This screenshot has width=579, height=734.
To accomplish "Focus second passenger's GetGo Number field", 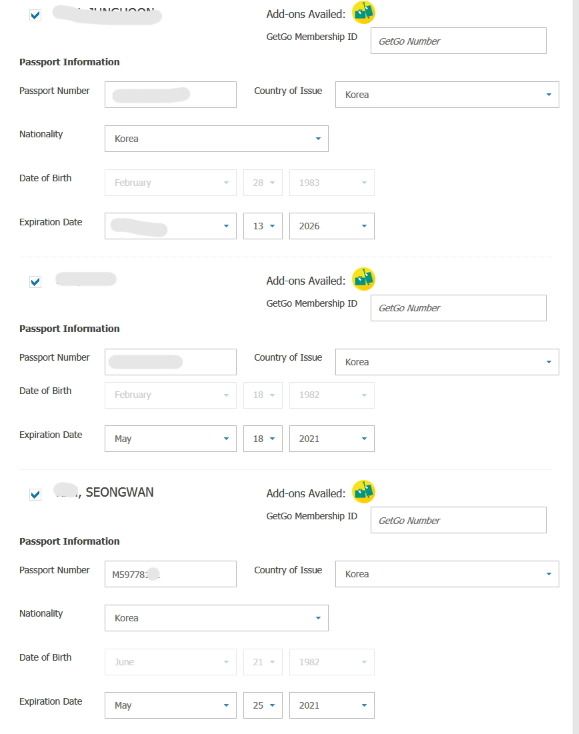I will point(458,308).
